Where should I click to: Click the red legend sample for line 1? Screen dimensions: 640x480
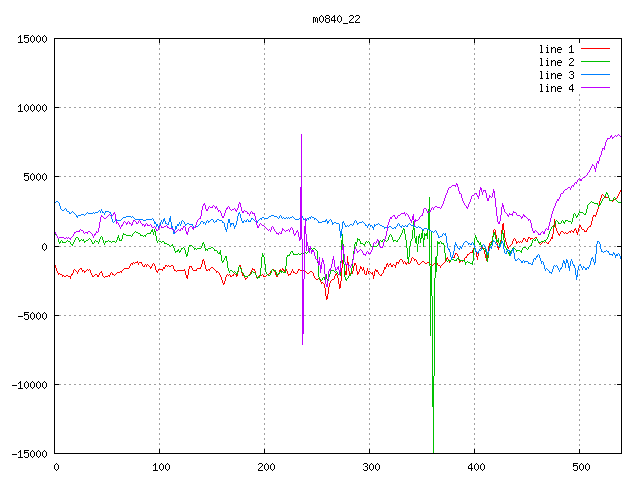pyautogui.click(x=595, y=49)
